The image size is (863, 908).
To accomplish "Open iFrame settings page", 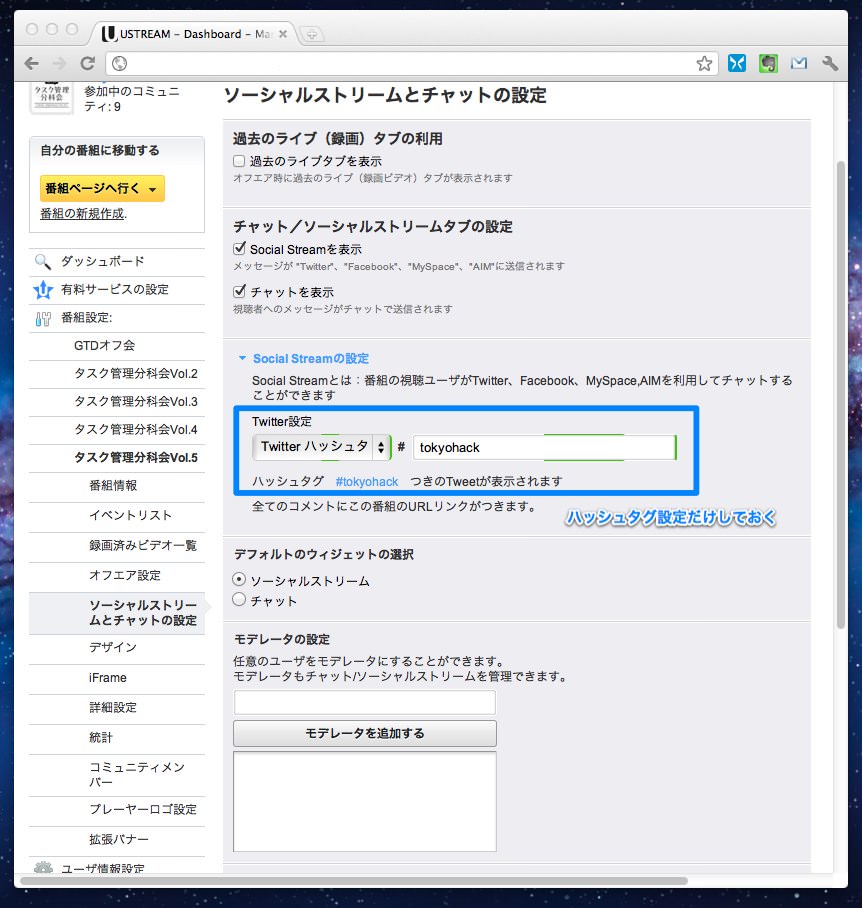I will [x=108, y=678].
